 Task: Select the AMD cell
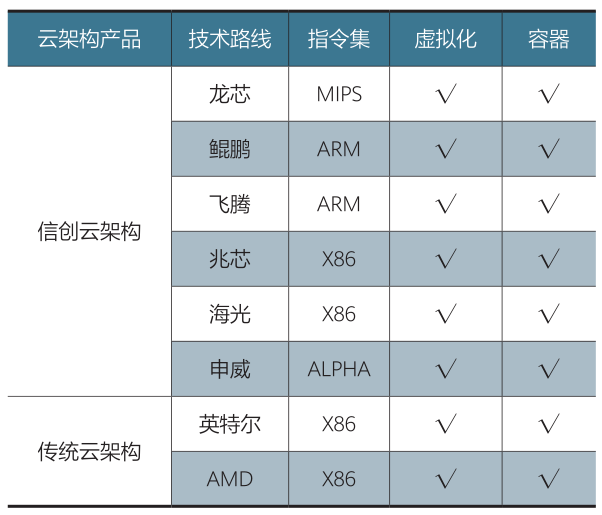[x=230, y=479]
